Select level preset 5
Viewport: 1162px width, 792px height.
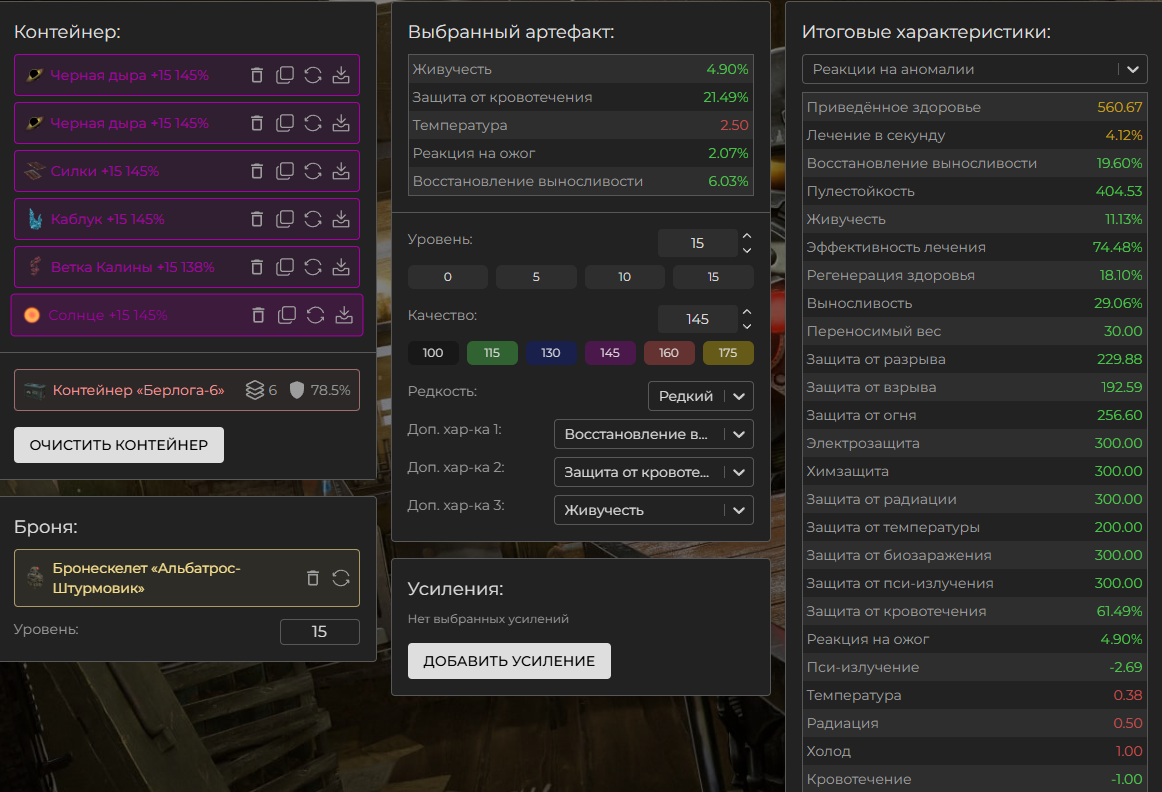click(x=536, y=277)
